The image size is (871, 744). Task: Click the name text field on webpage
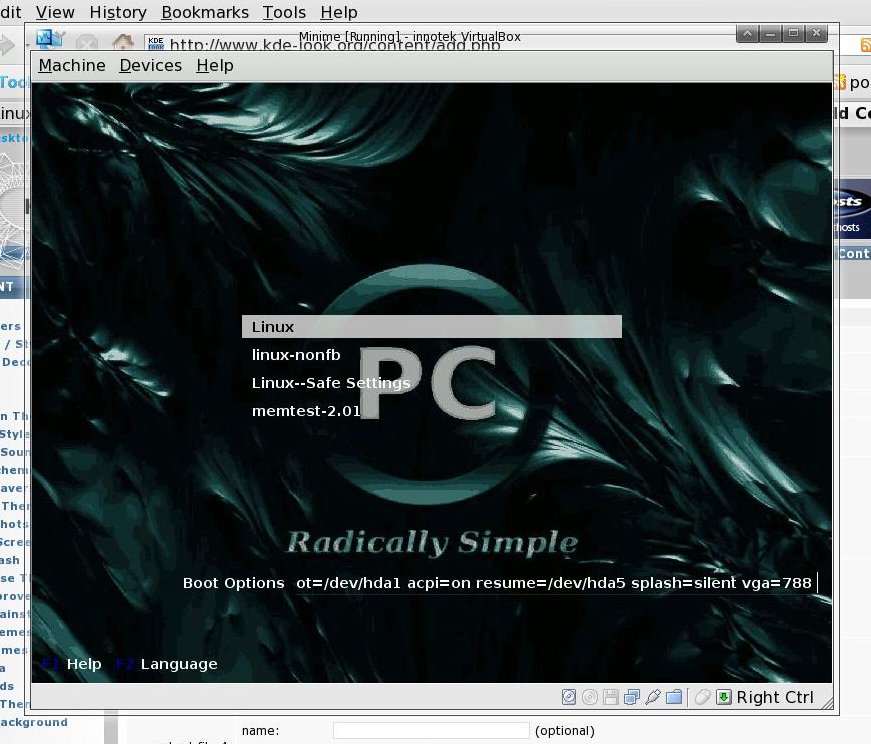click(x=431, y=730)
